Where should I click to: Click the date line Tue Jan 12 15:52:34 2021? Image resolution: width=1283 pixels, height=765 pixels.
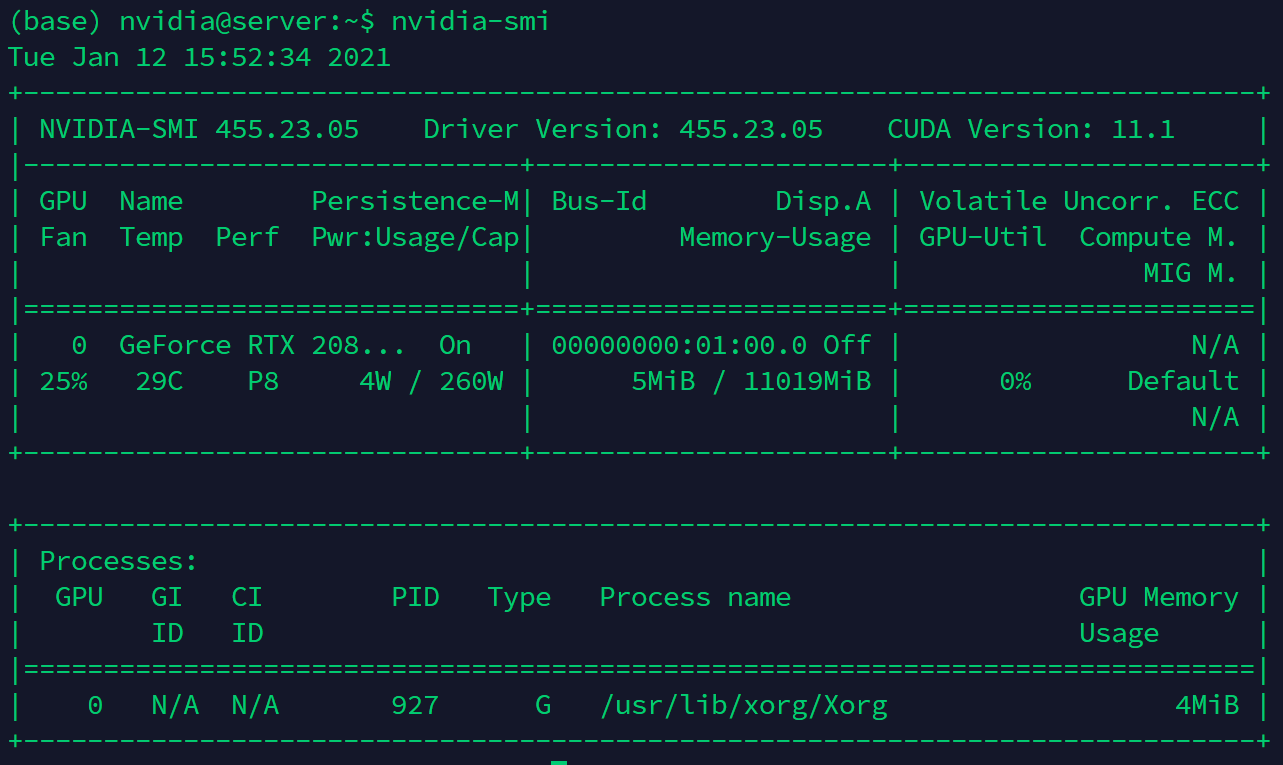tap(199, 57)
